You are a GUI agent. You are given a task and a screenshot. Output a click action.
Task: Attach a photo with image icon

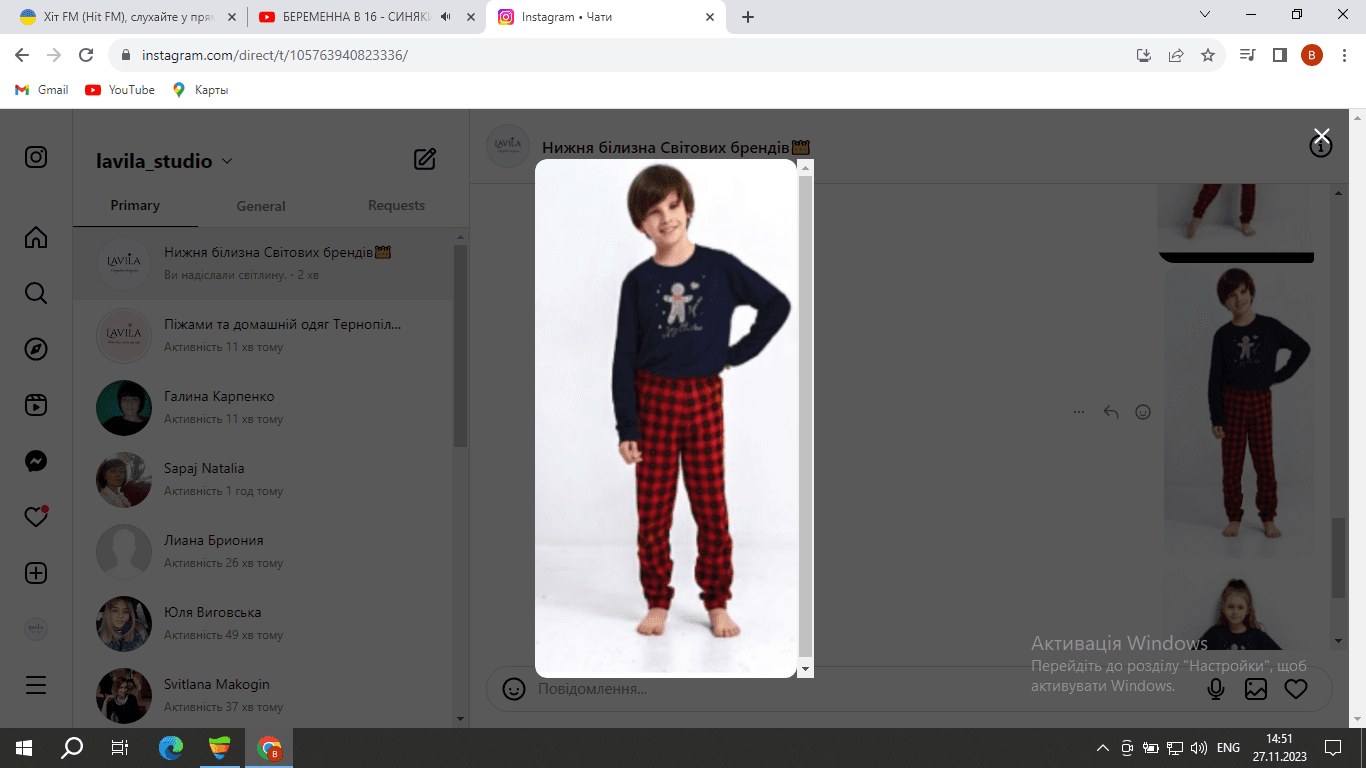tap(1256, 689)
